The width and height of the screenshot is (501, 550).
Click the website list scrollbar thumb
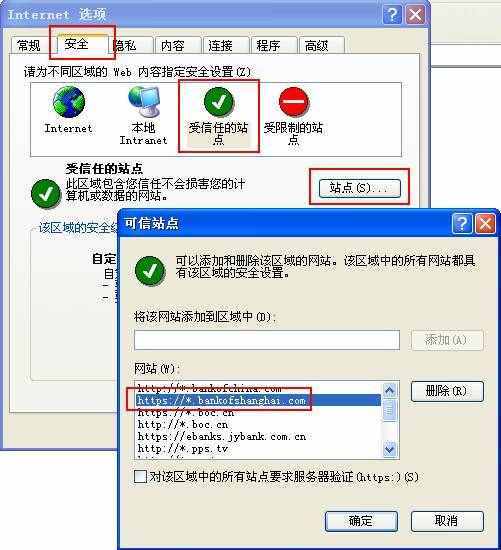tap(389, 409)
